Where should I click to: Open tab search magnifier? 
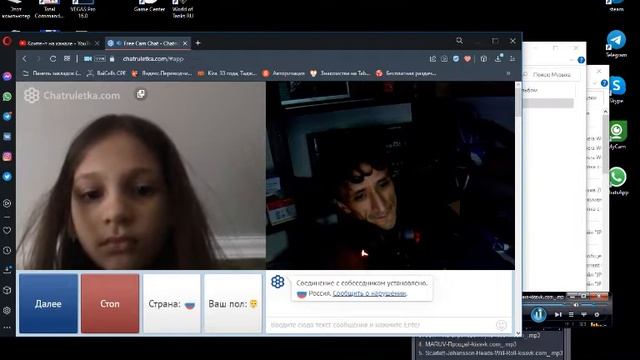pos(460,41)
